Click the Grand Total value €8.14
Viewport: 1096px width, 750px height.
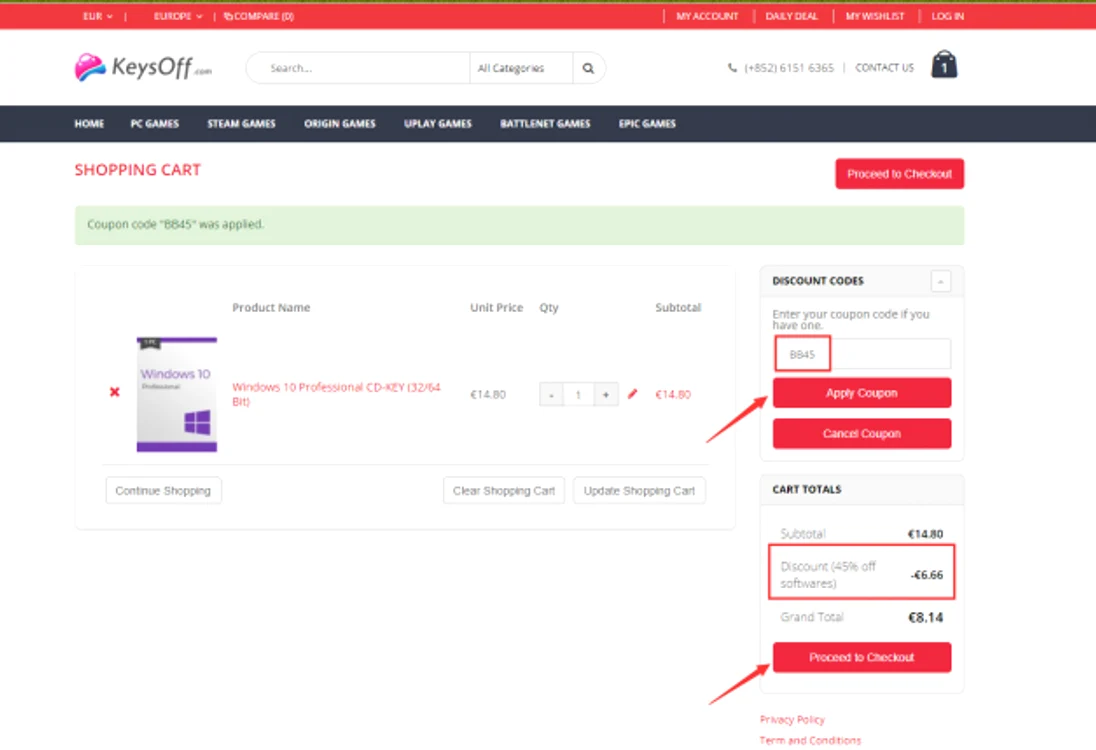click(x=925, y=617)
